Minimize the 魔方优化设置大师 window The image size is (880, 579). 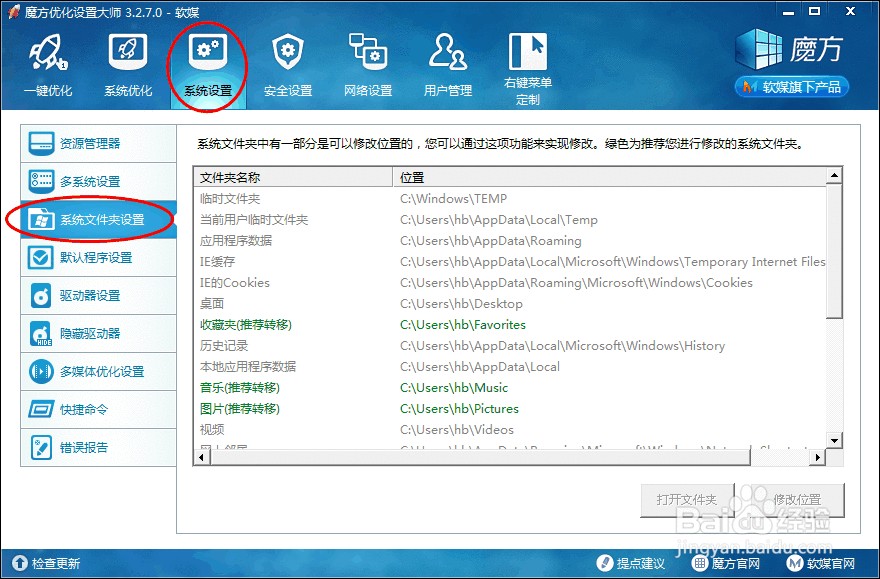(789, 11)
